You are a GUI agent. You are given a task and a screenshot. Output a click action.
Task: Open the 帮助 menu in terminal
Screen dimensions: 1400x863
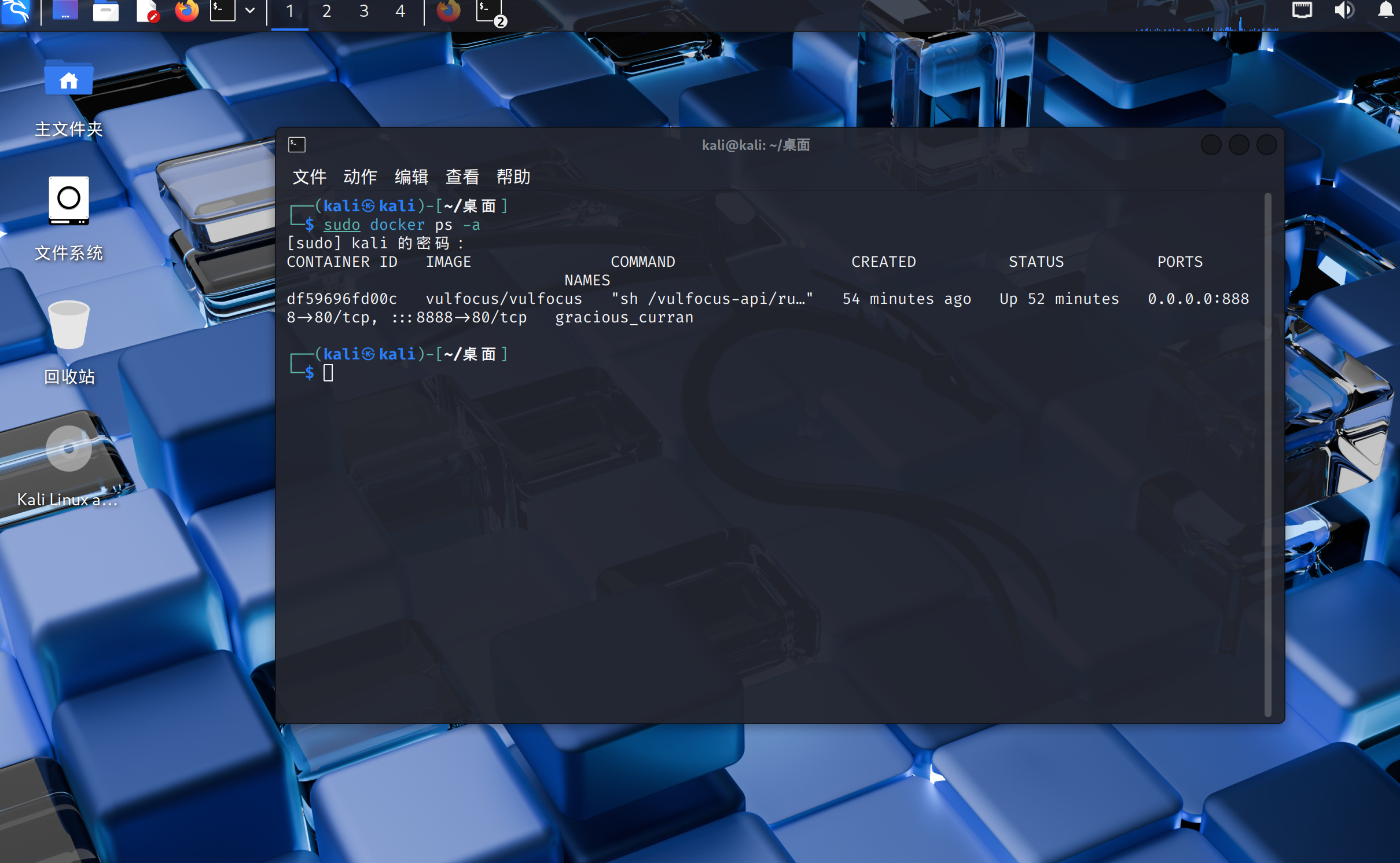pos(513,177)
